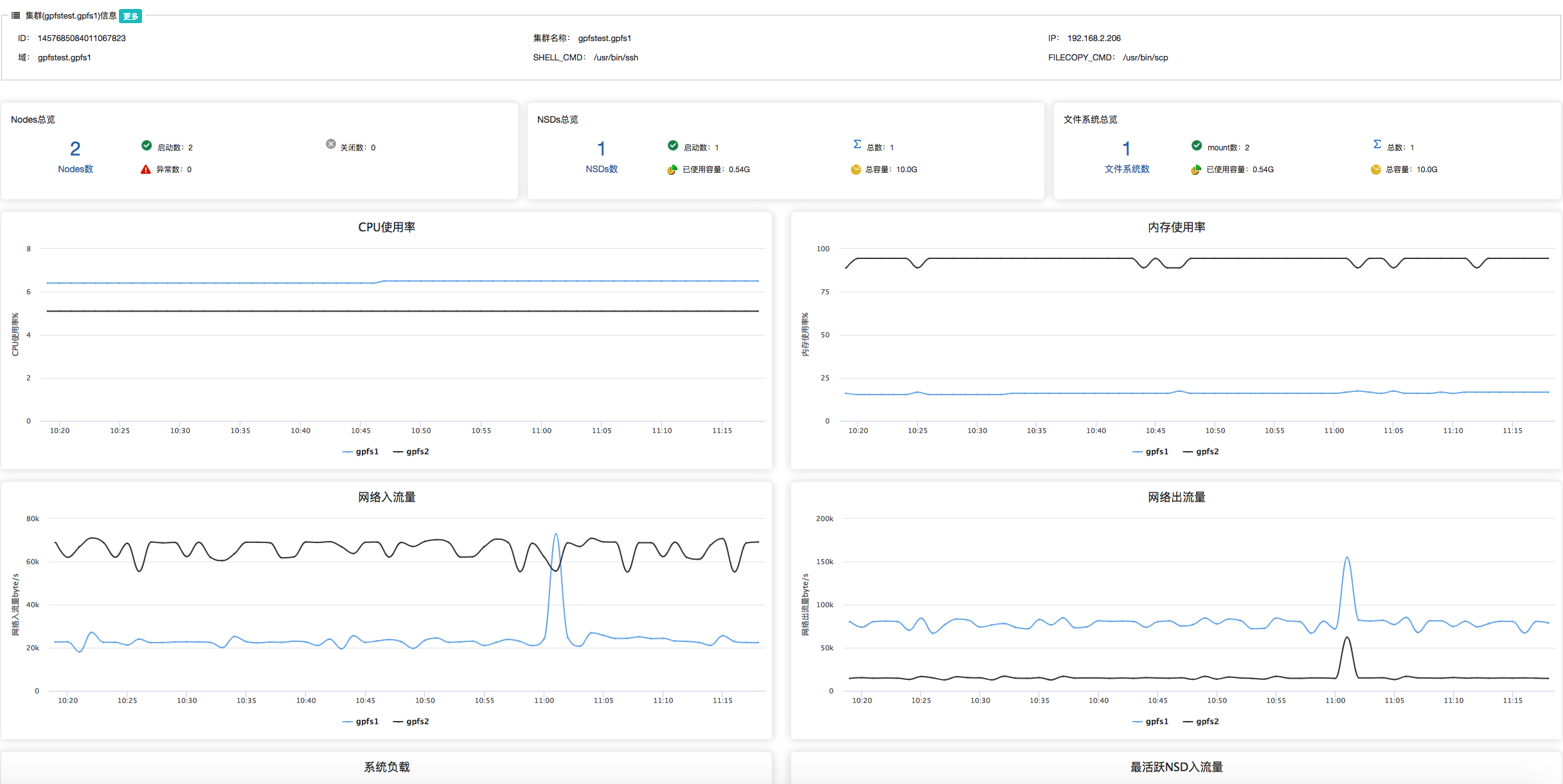Click the IP value 192.168.2.206
This screenshot has height=784, width=1563.
click(x=1094, y=39)
